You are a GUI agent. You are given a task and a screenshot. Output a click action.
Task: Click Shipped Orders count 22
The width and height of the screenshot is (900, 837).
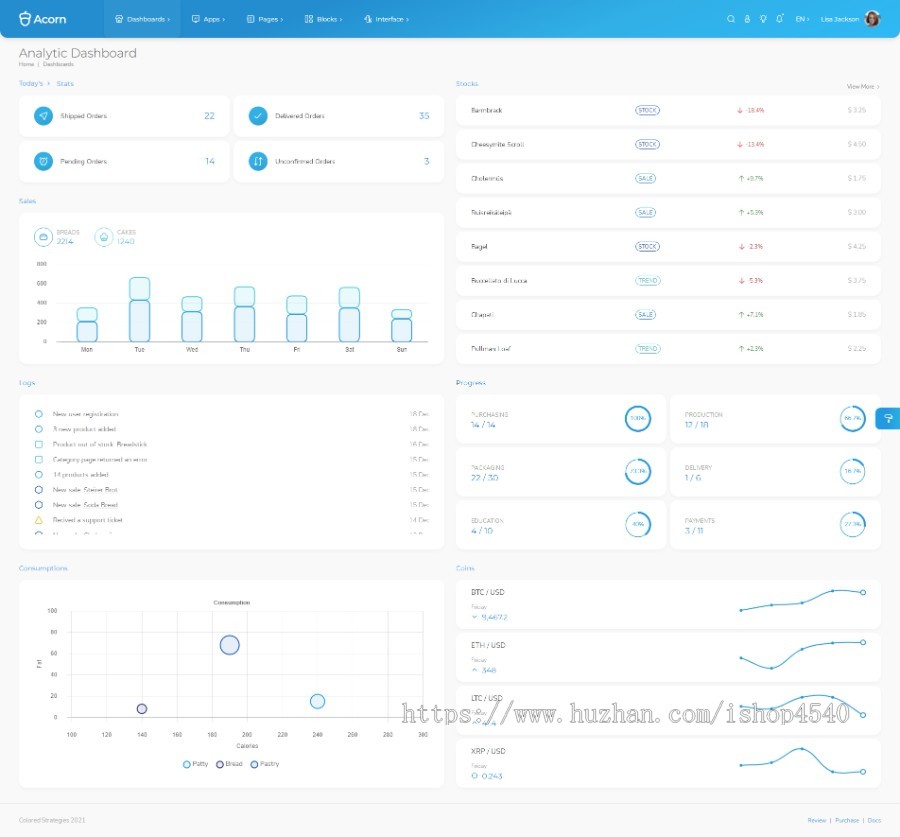tap(210, 116)
